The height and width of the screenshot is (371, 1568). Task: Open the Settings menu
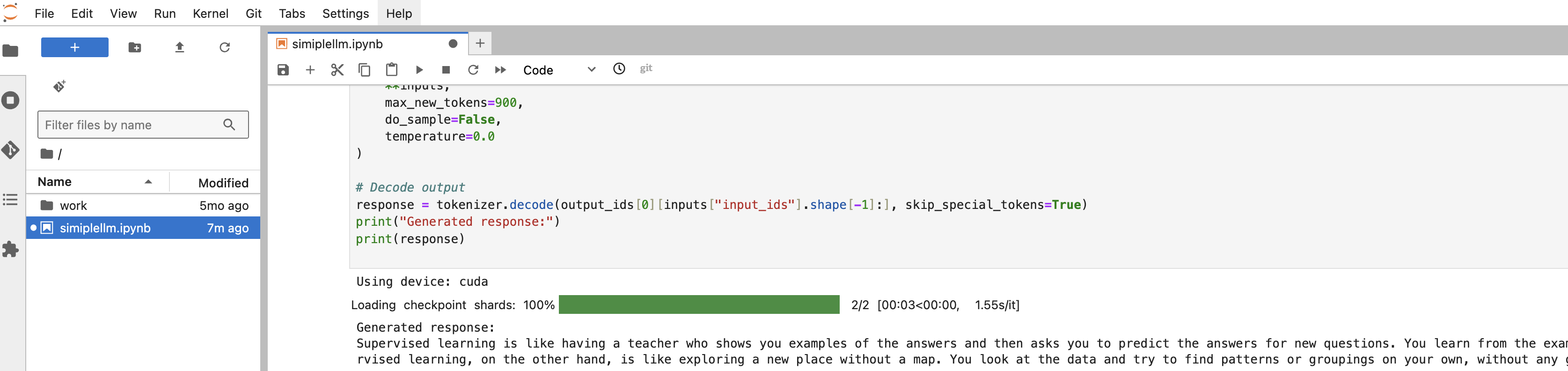click(x=345, y=14)
